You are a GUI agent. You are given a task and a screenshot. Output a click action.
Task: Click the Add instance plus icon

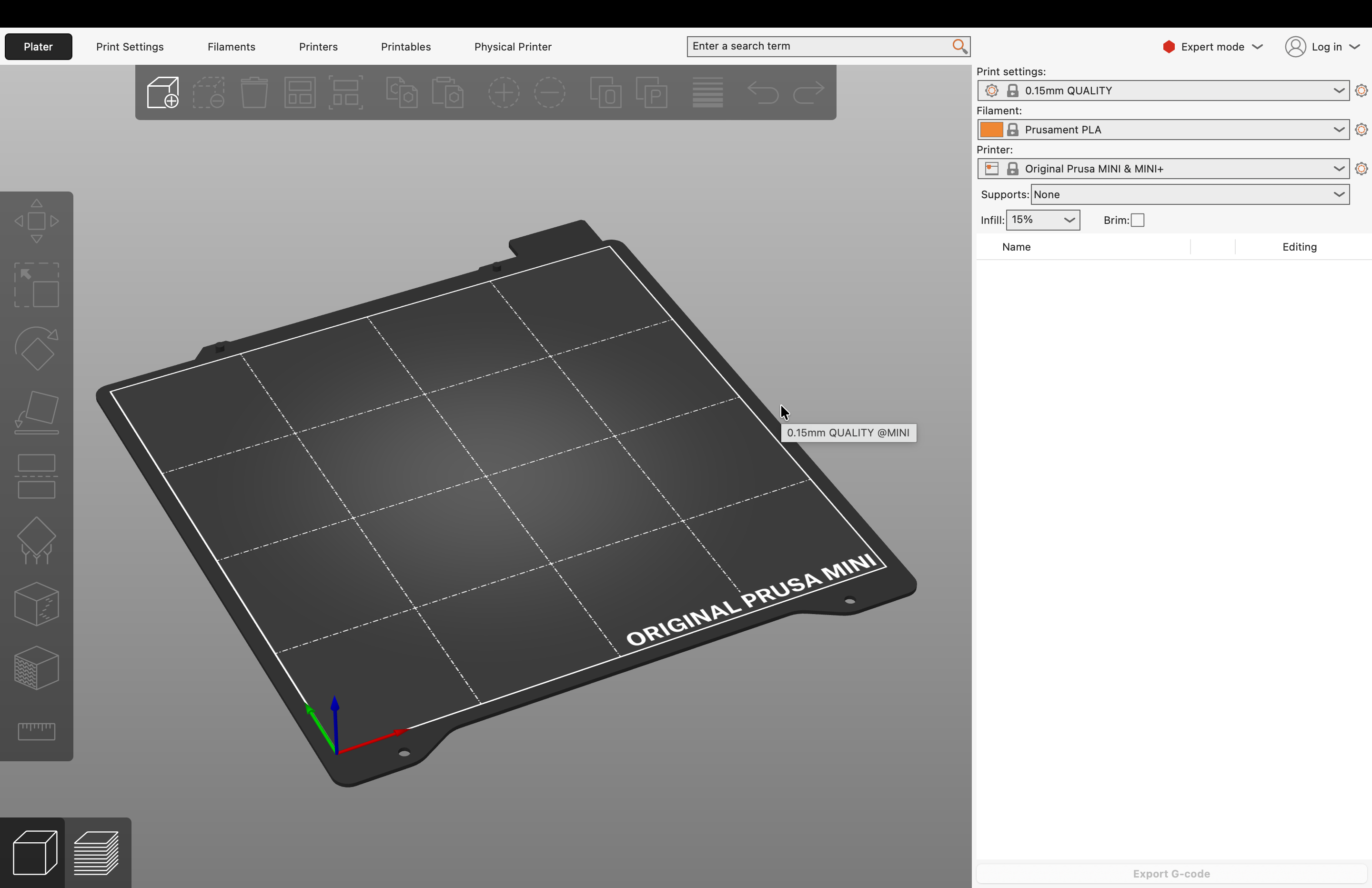coord(504,92)
